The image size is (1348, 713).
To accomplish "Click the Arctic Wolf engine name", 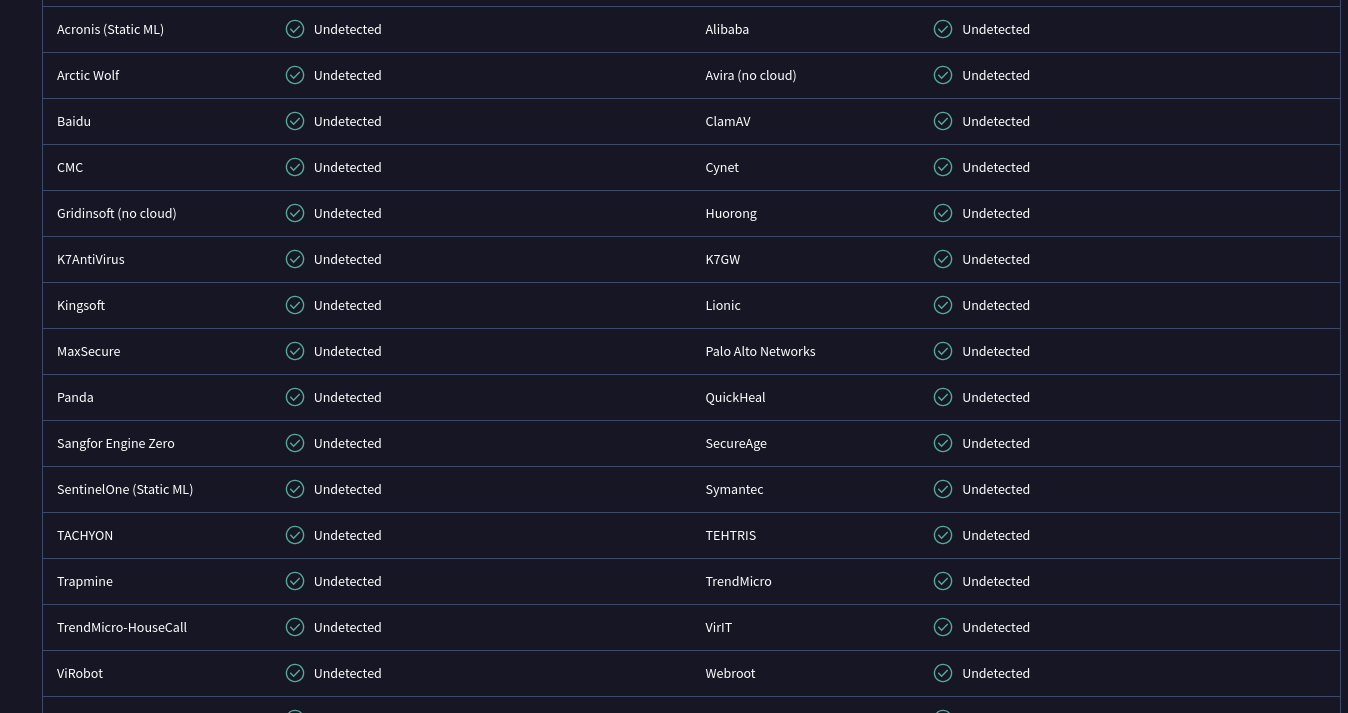I will (88, 75).
